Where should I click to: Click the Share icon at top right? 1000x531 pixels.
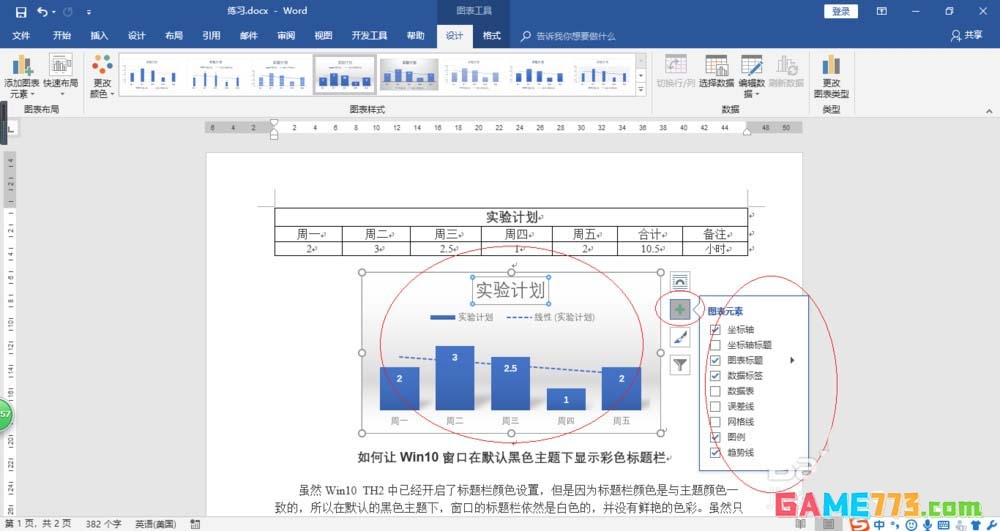click(955, 36)
